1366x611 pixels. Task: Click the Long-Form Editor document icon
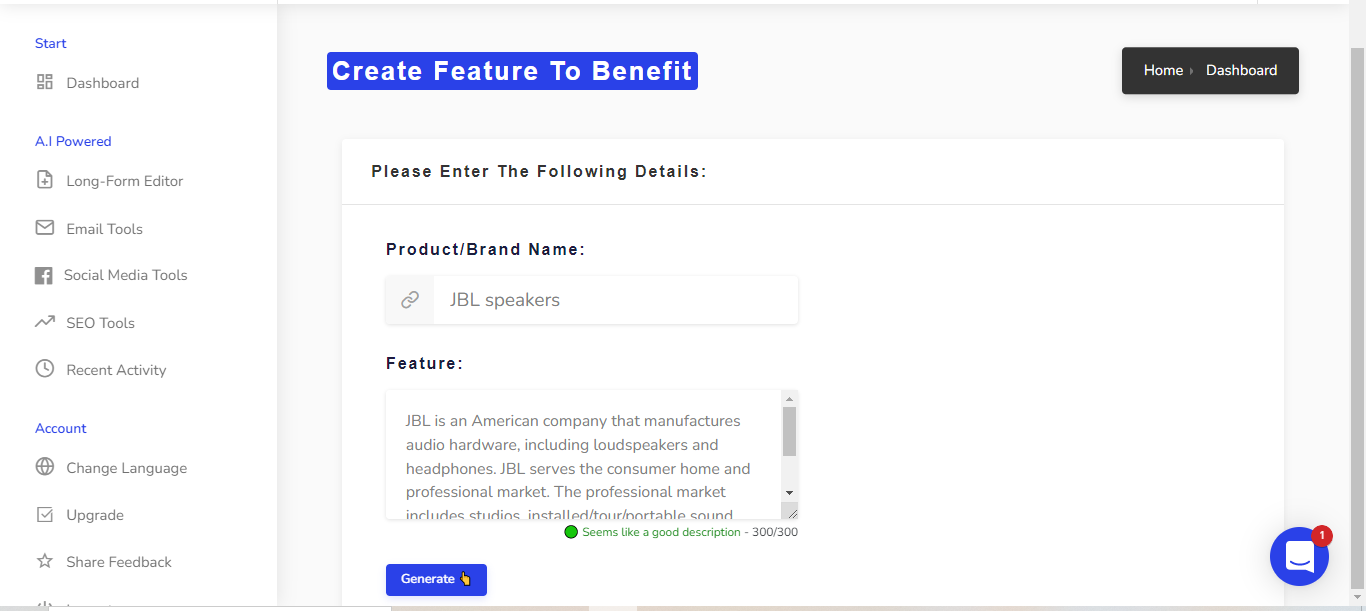[x=44, y=180]
